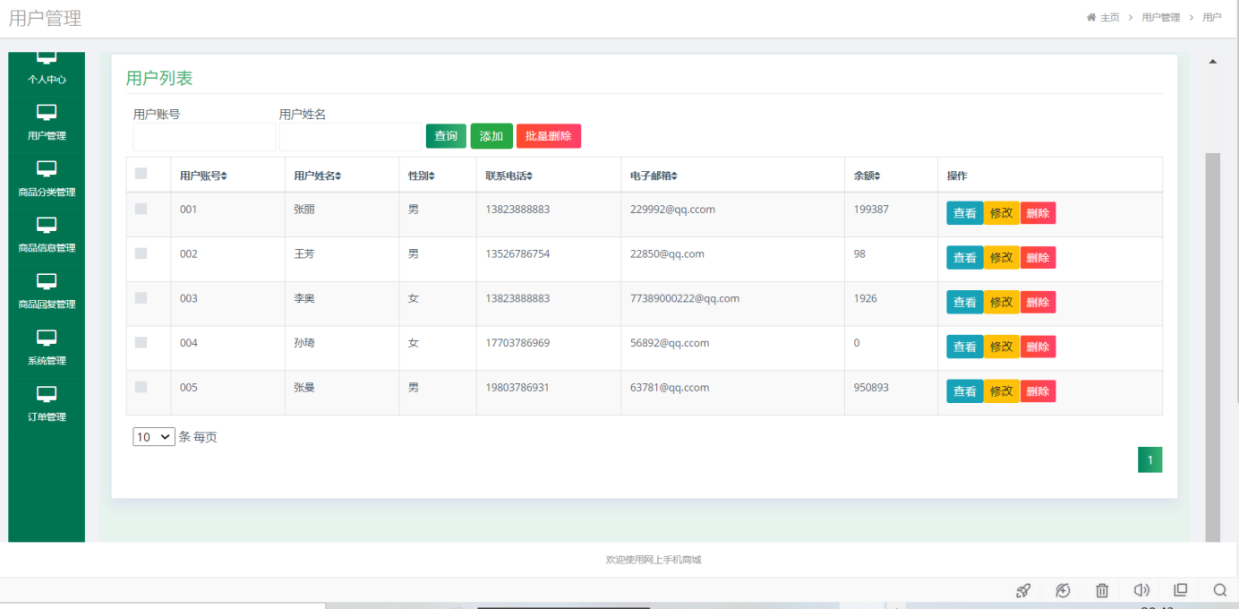Tick checkbox for user 002
The image size is (1239, 609).
pos(141,253)
